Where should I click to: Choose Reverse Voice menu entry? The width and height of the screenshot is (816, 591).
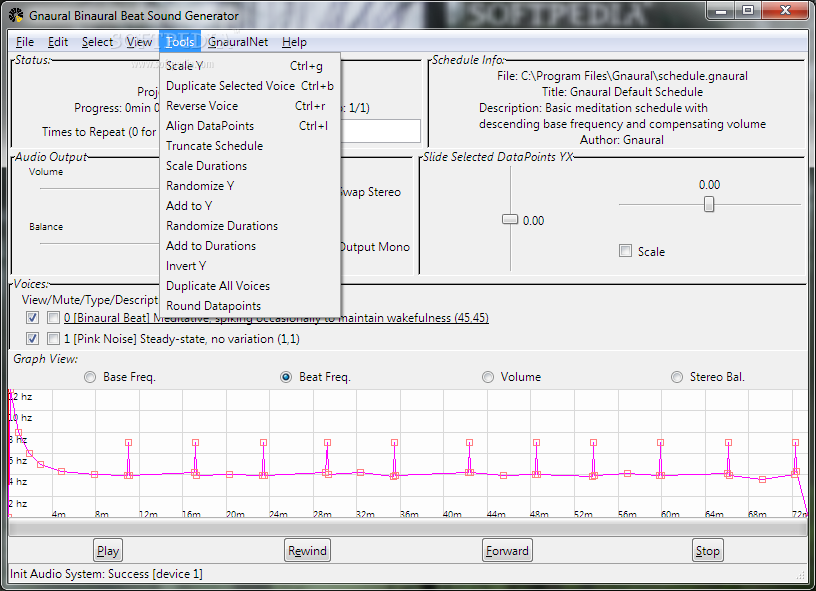[250, 106]
